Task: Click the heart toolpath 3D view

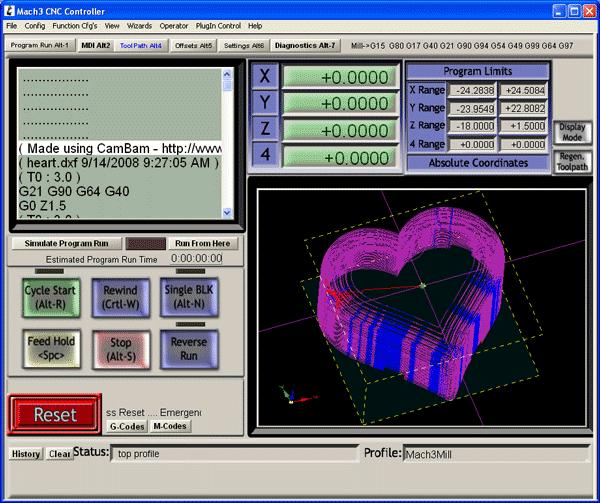Action: point(422,307)
